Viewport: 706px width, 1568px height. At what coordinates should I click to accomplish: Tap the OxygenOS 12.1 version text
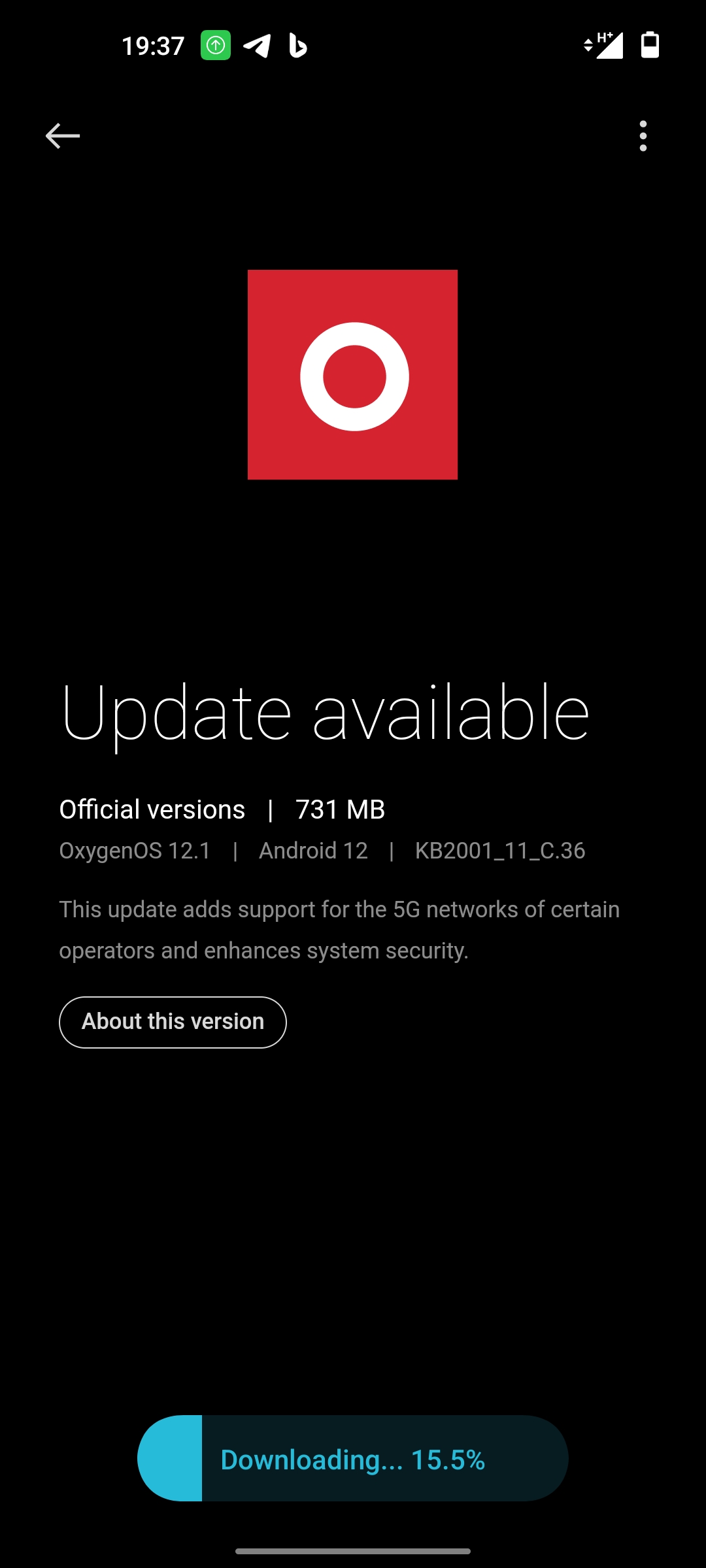135,851
